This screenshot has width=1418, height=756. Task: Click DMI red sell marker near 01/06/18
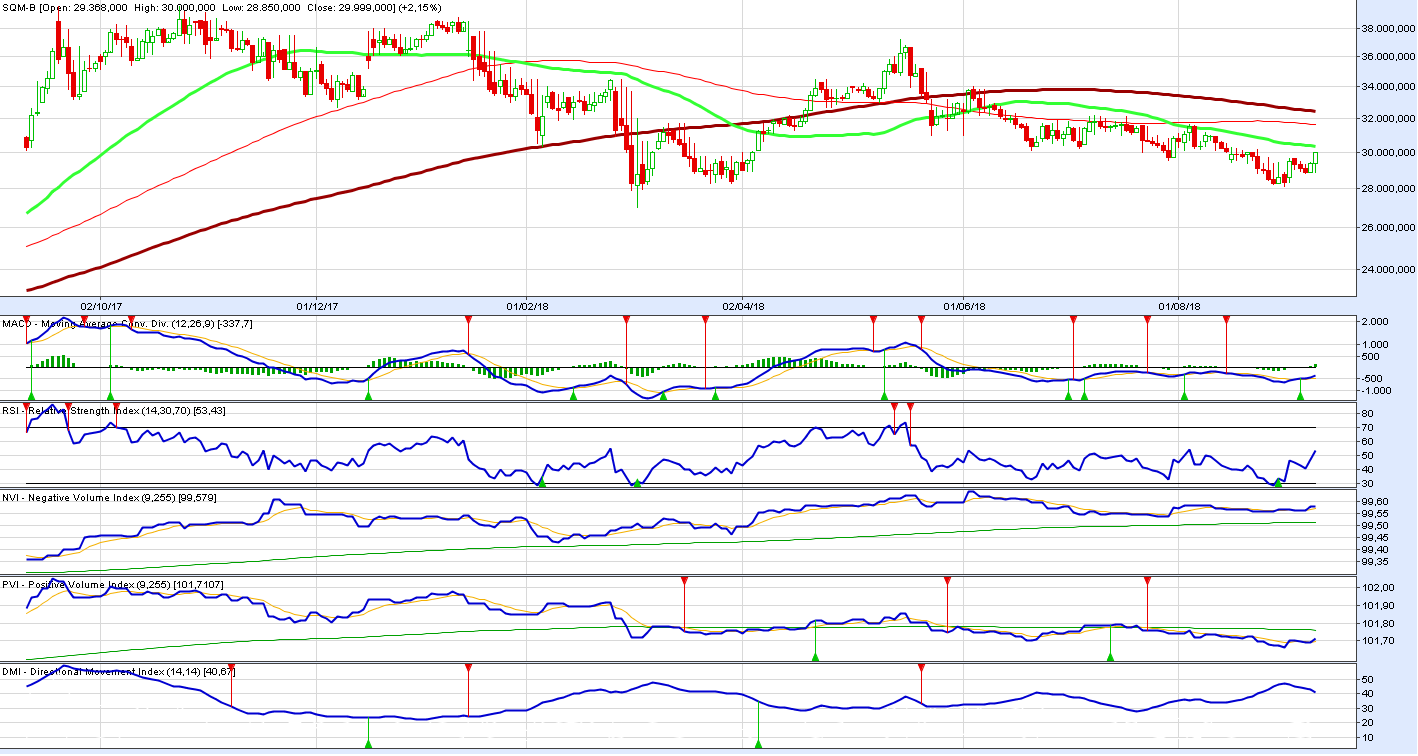point(921,667)
